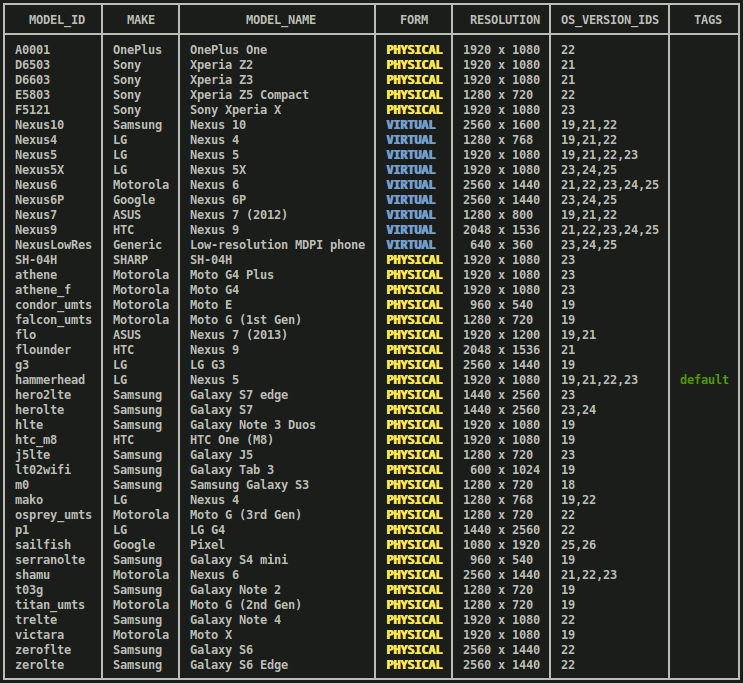Screen dimensions: 743x683
Task: Click the FORM column header
Action: coord(413,20)
